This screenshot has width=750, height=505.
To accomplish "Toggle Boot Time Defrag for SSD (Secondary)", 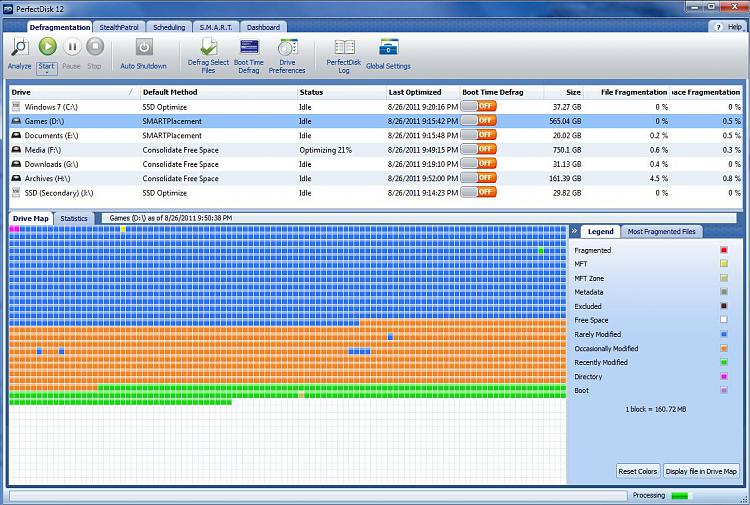I will [x=478, y=192].
